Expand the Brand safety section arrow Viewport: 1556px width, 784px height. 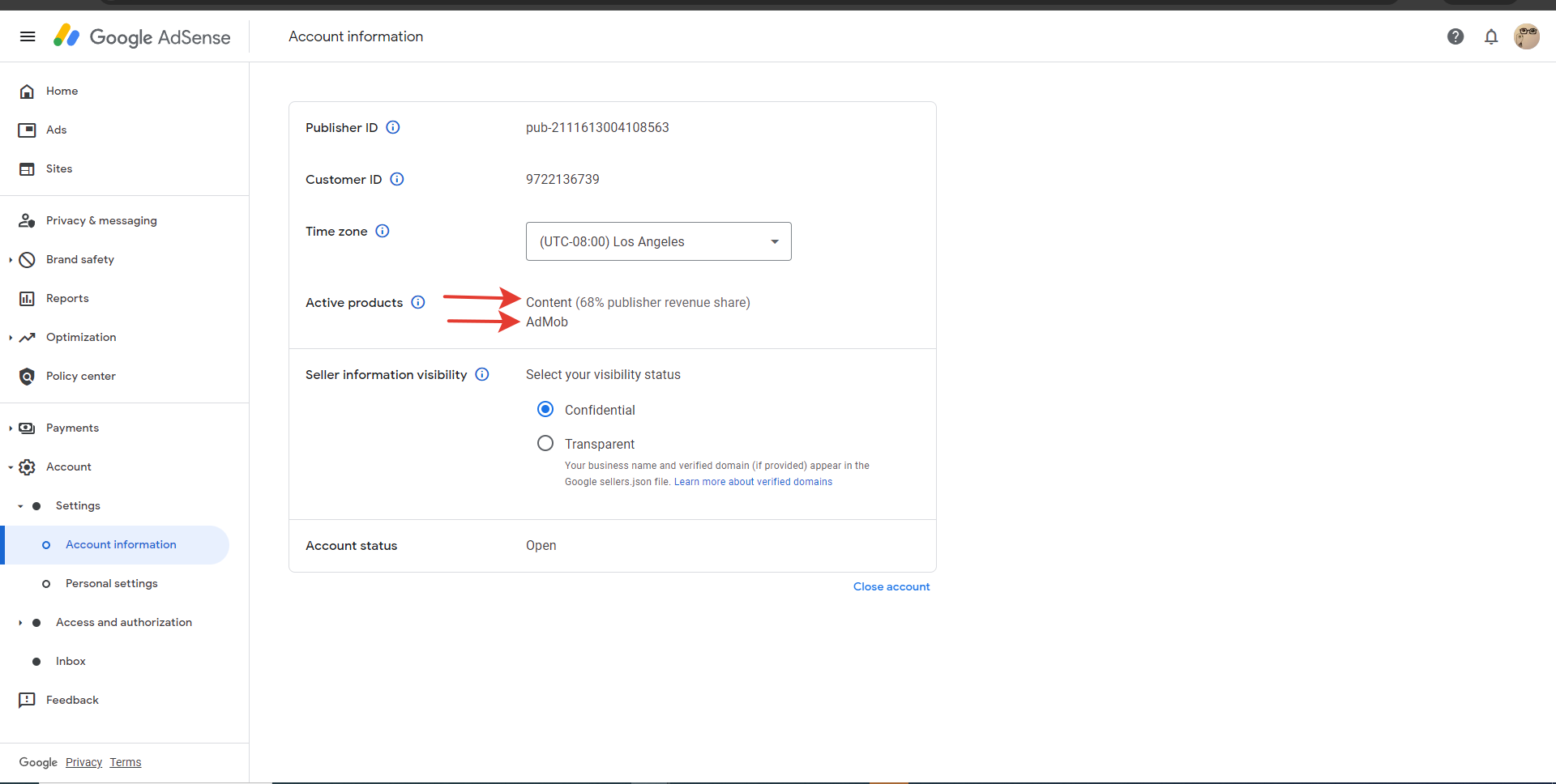coord(11,260)
